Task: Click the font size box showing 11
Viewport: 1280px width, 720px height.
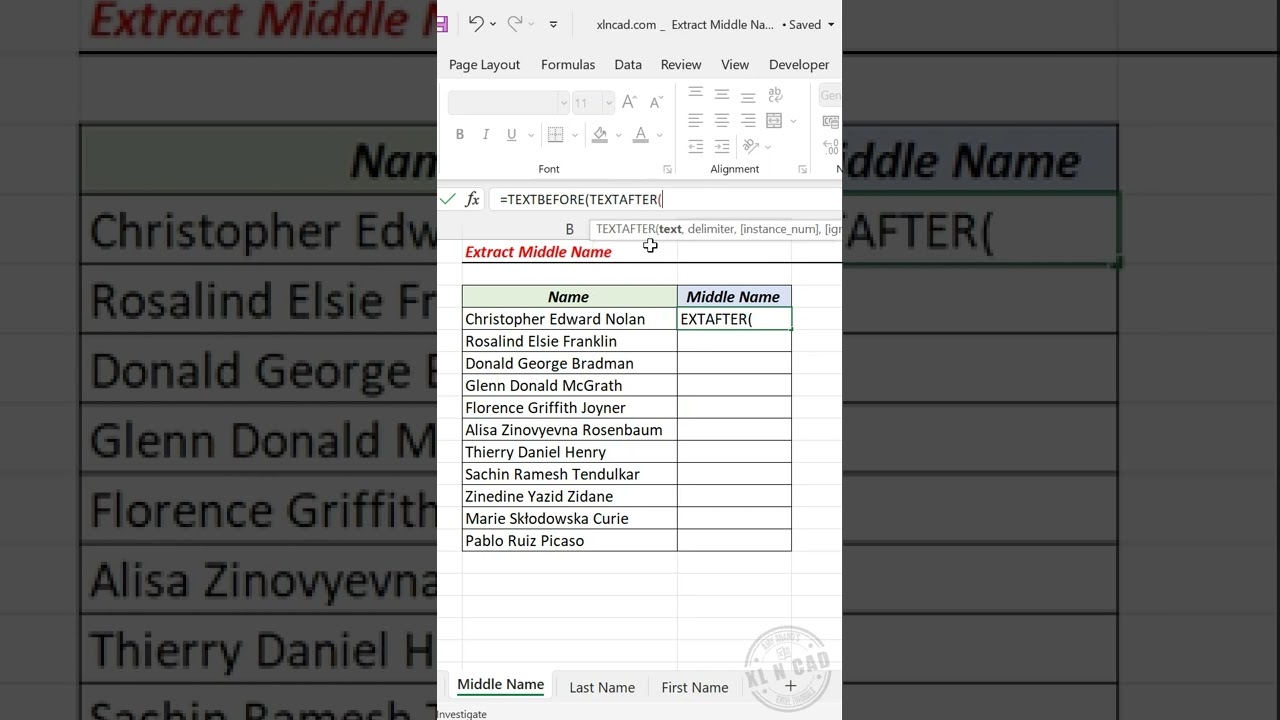Action: click(587, 102)
